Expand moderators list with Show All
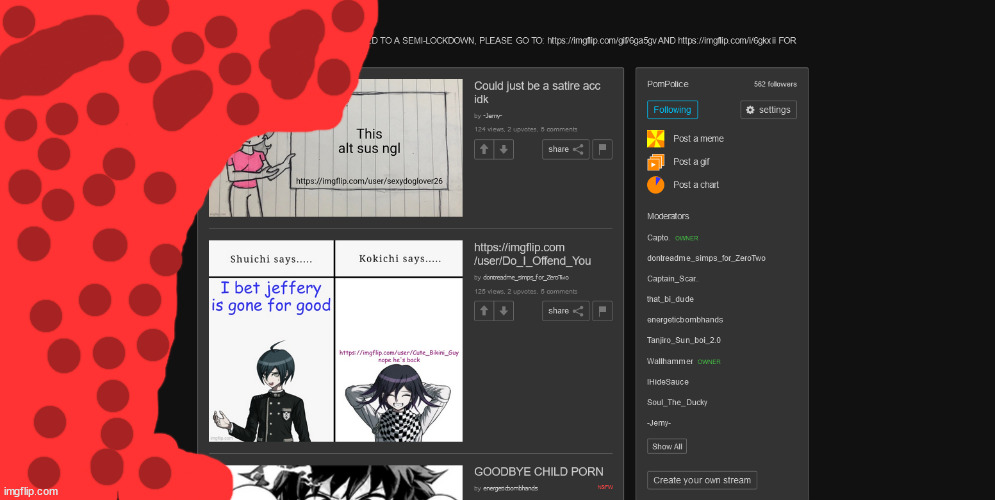Viewport: 995px width, 500px height. [x=667, y=446]
